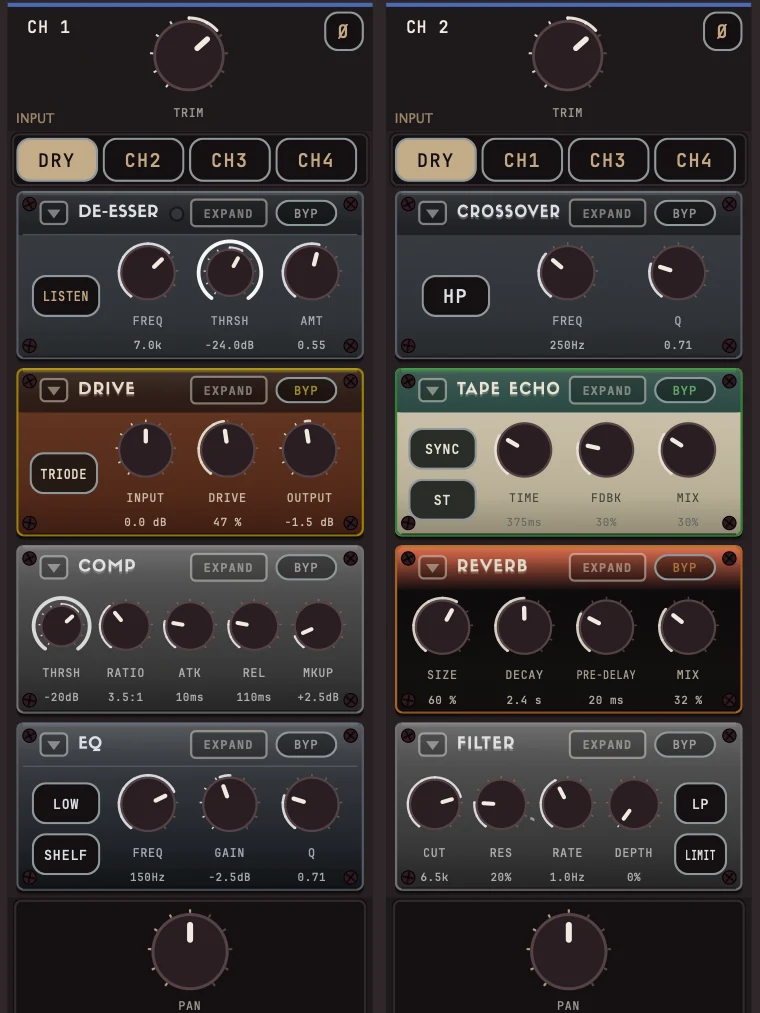Click the CH 2 PAN knob

pyautogui.click(x=569, y=950)
